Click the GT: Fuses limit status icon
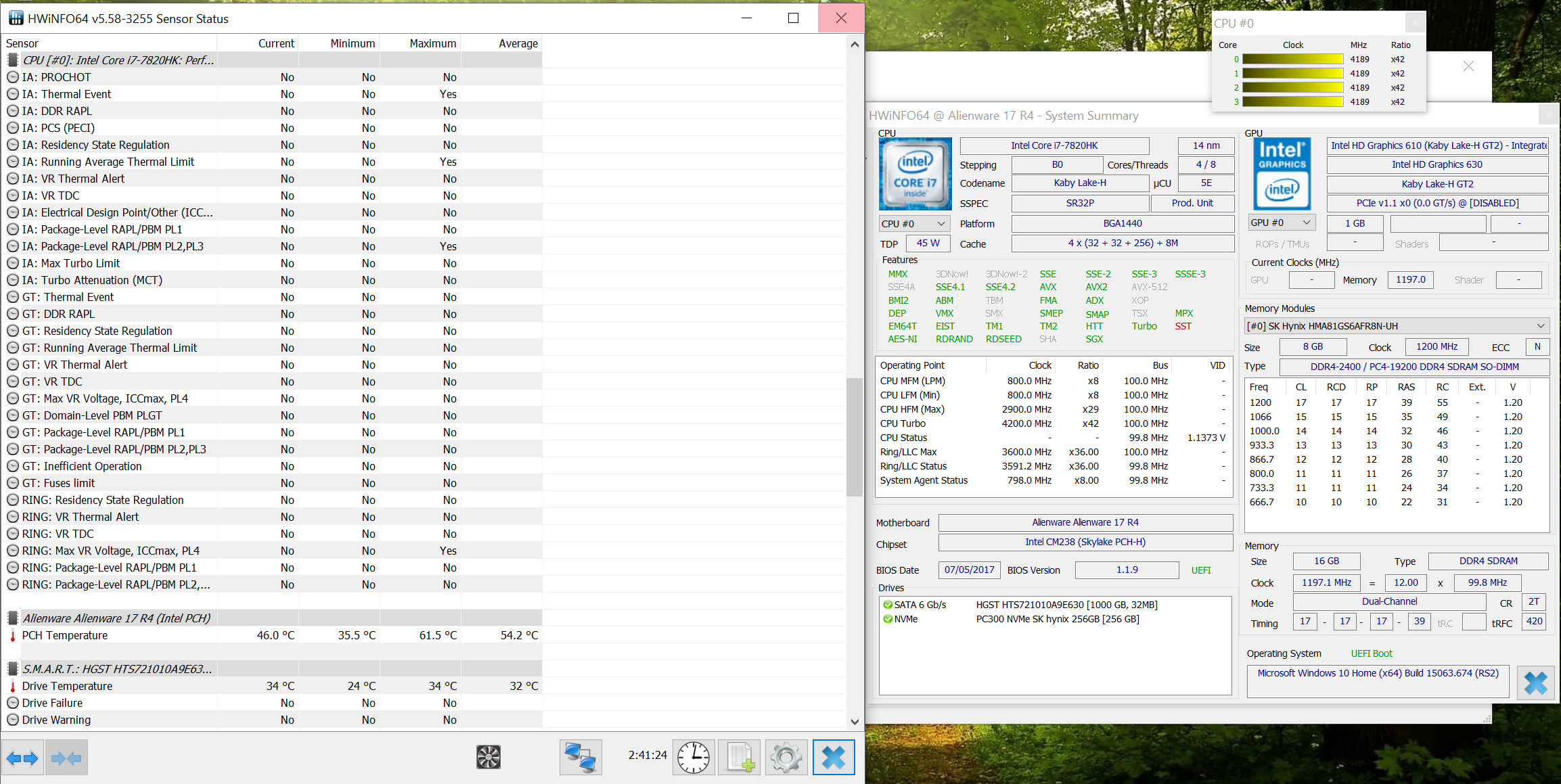Image resolution: width=1561 pixels, height=784 pixels. click(13, 483)
